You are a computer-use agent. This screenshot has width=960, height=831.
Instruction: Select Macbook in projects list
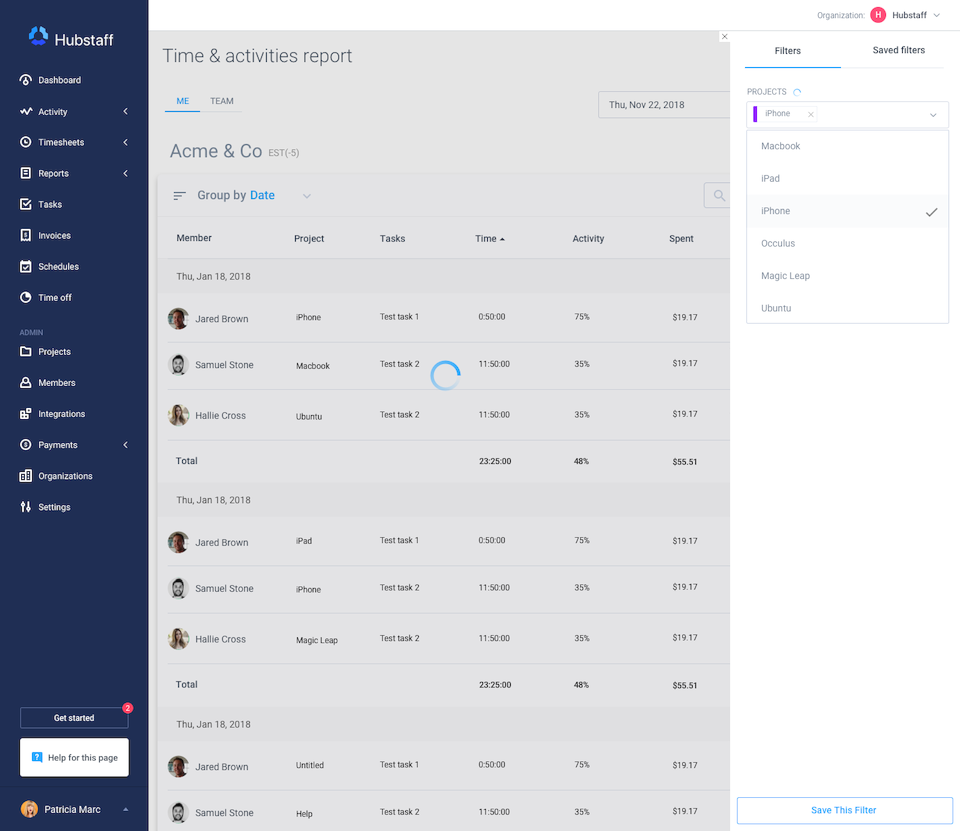tap(847, 146)
